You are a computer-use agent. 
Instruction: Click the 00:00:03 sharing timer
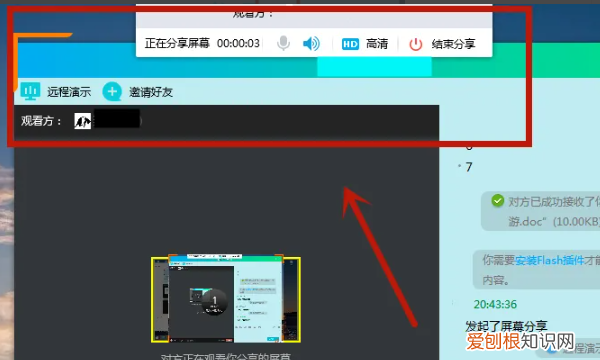coord(238,43)
